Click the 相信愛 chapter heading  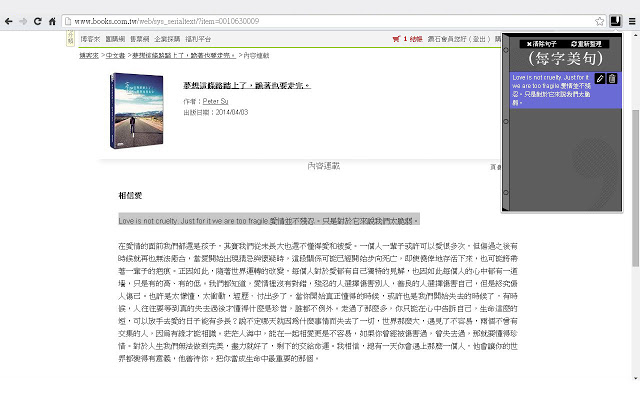pos(130,196)
